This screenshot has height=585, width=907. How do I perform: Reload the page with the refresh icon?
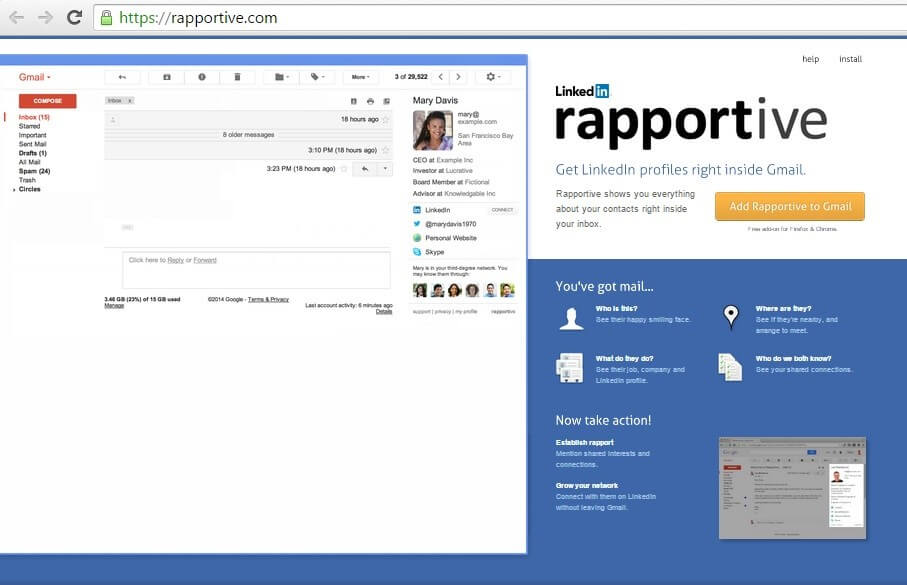click(x=75, y=17)
